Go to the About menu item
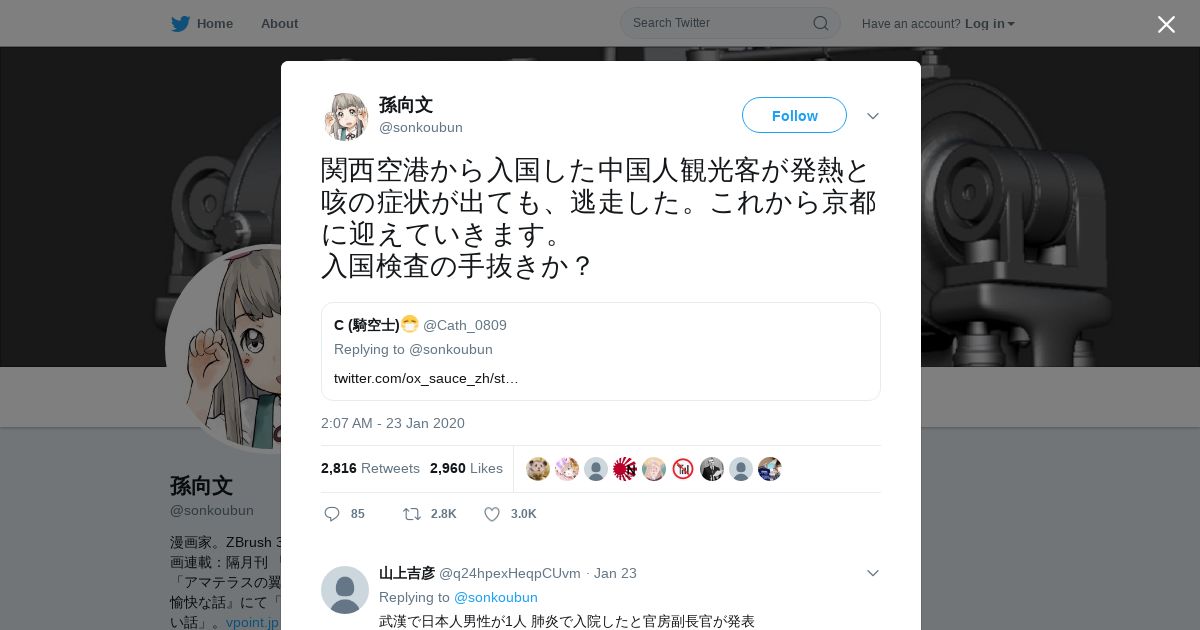The width and height of the screenshot is (1200, 630). (279, 24)
